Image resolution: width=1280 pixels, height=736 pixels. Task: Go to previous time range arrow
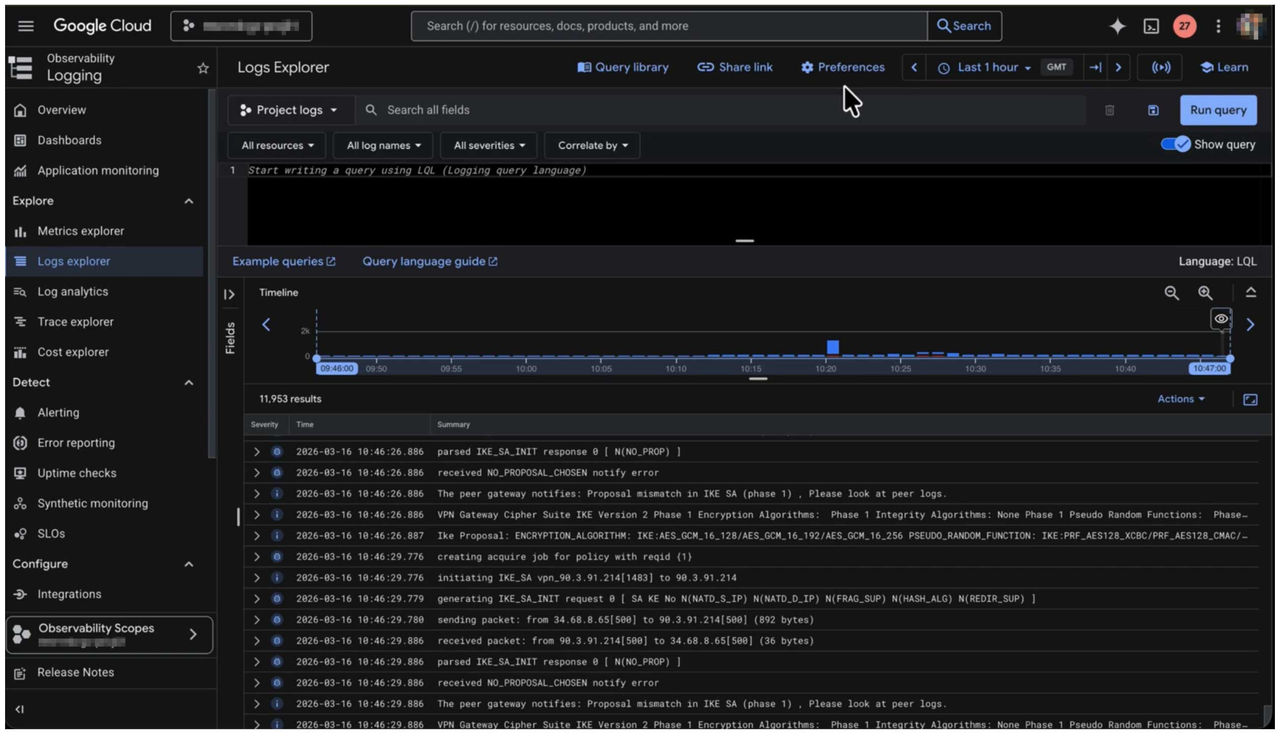coord(914,67)
